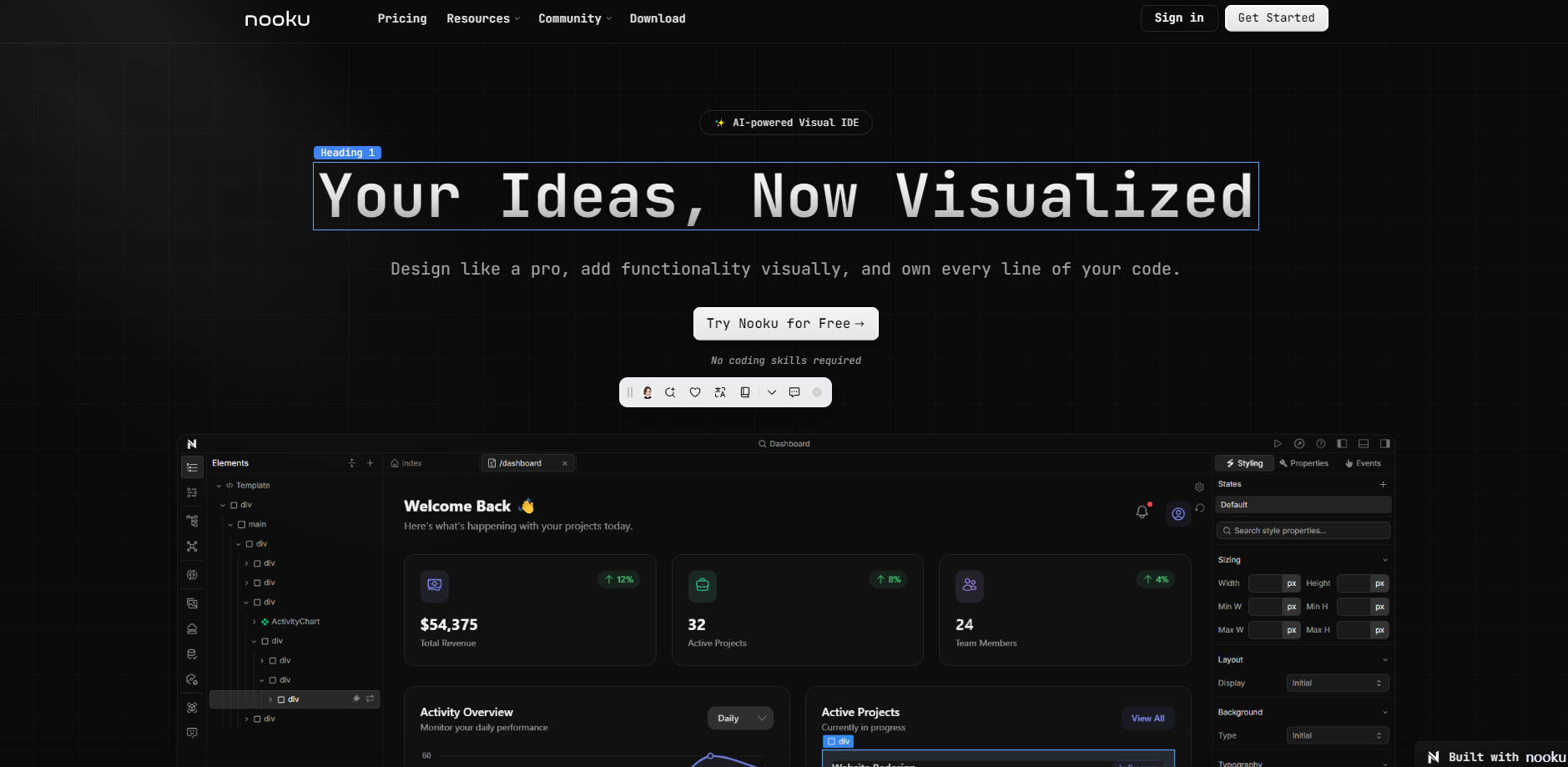Open the Resources dropdown menu
Viewport: 1568px width, 767px height.
(482, 18)
